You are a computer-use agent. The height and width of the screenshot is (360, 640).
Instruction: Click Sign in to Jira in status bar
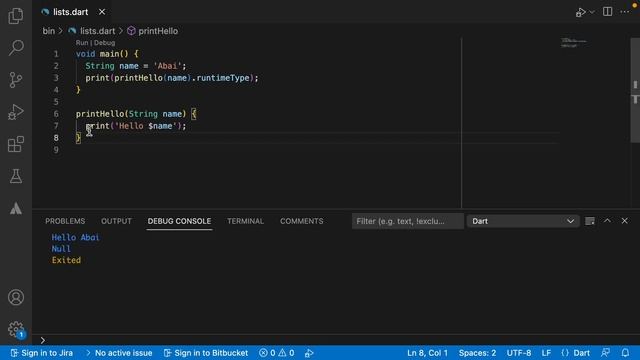click(42, 353)
